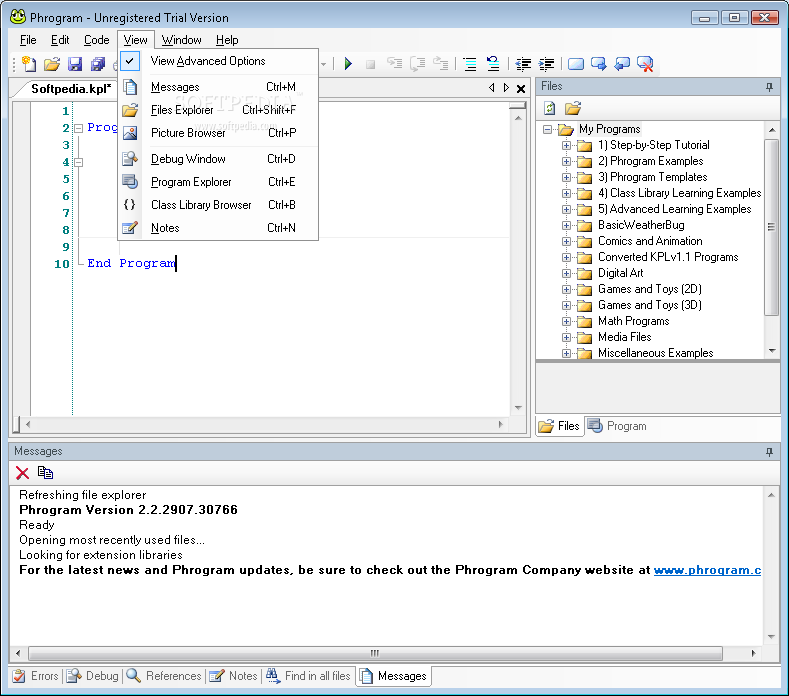Run the program with green play button
Image resolution: width=789 pixels, height=696 pixels.
click(348, 64)
